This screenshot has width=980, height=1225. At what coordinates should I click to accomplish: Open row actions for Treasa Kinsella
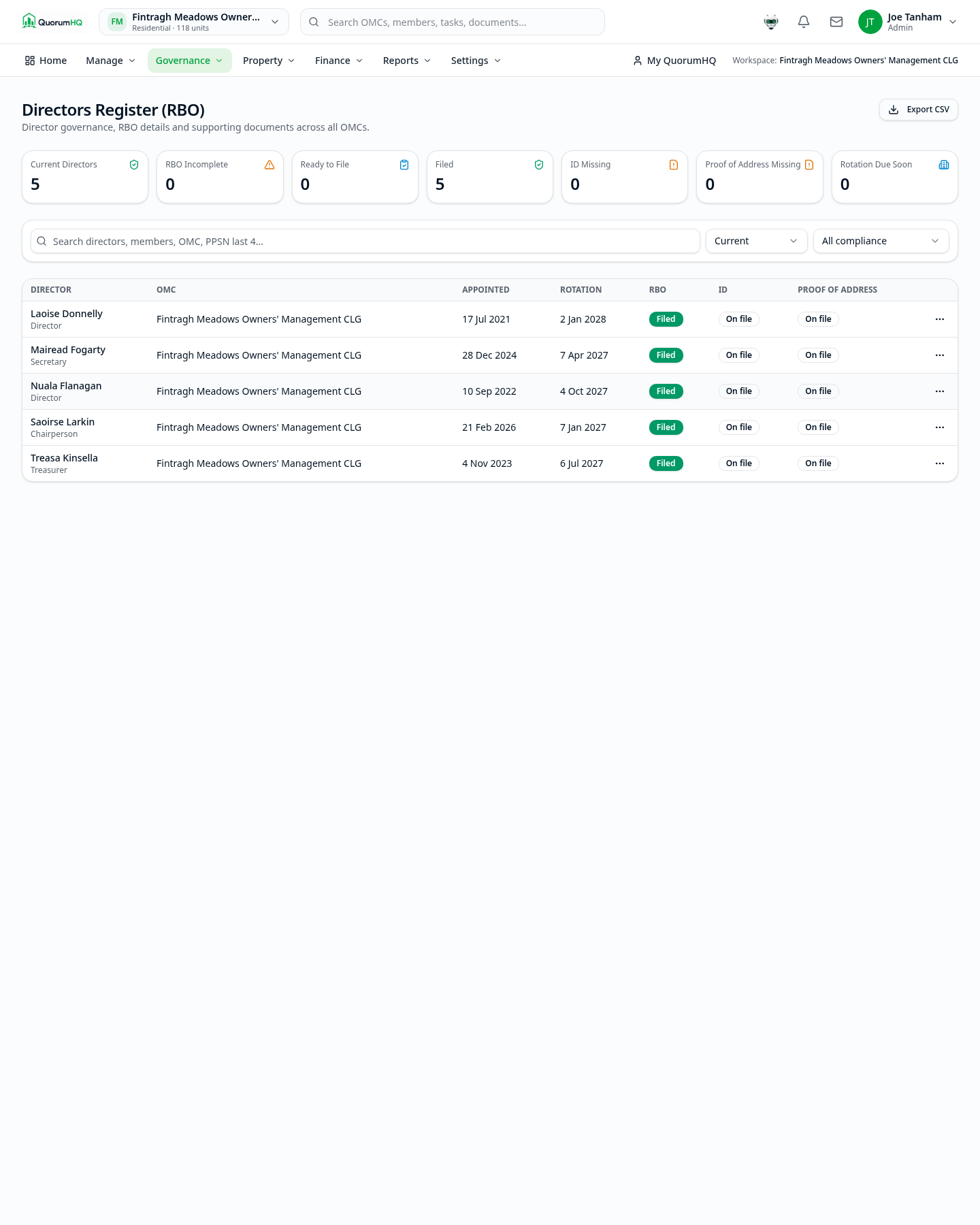[x=940, y=463]
